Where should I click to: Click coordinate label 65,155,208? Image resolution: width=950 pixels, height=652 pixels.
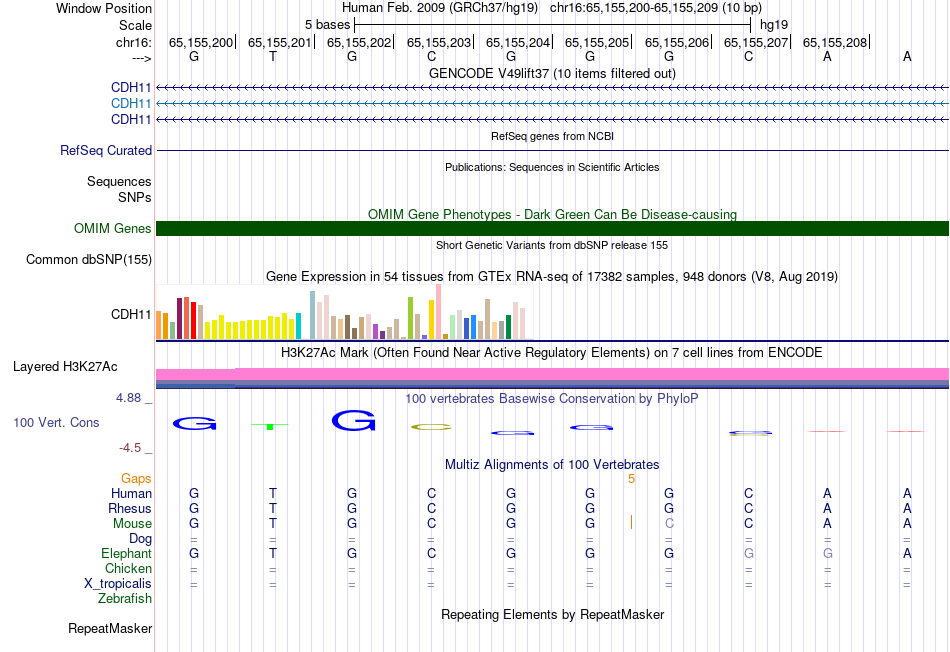[x=835, y=42]
